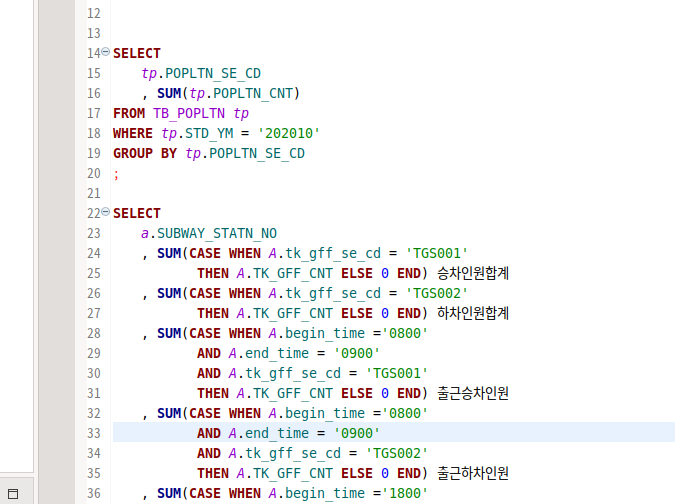This screenshot has width=675, height=504.
Task: Click the '202010' string value
Action: (288, 133)
